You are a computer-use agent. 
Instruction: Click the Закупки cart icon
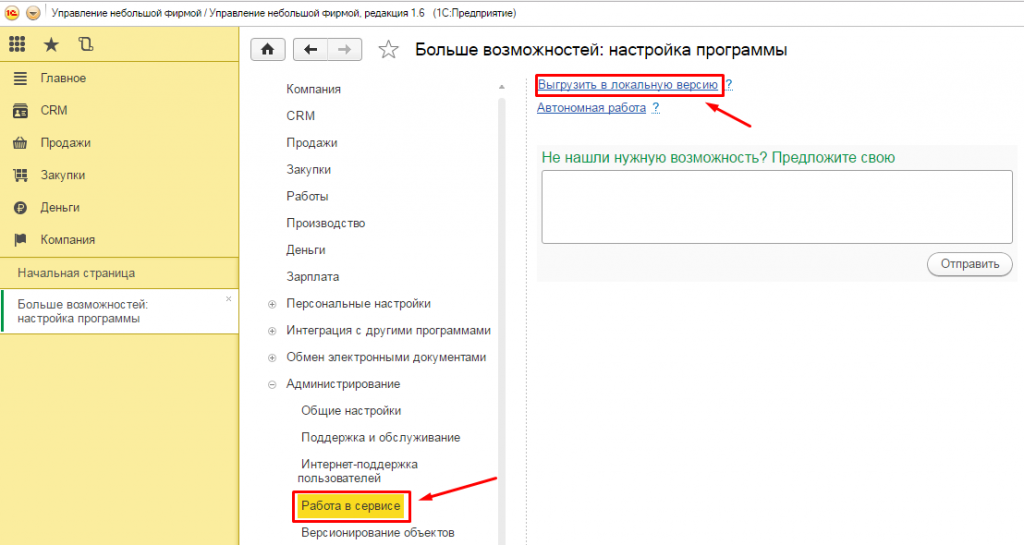[20, 175]
